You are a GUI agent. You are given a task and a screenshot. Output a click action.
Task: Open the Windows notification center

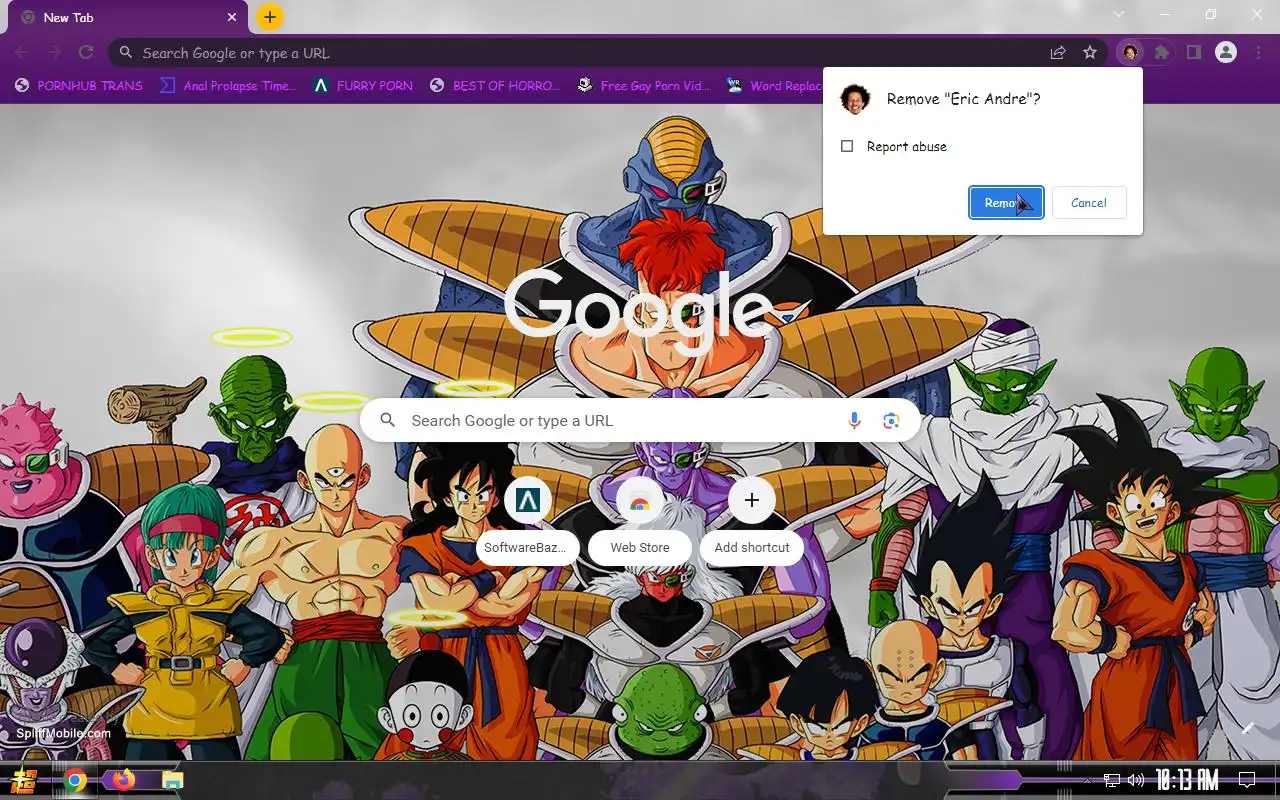tap(1246, 780)
